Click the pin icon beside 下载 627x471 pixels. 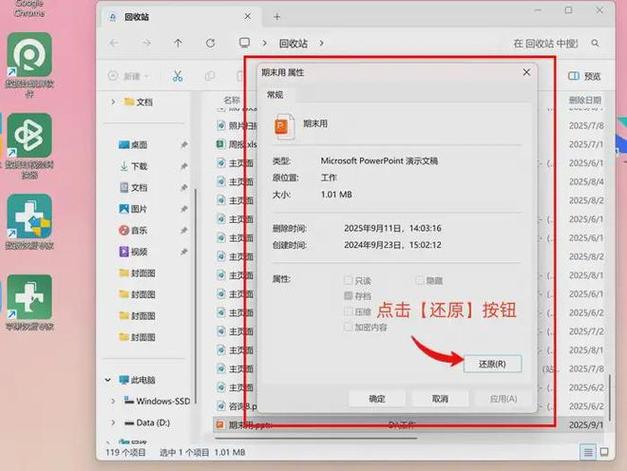[184, 166]
